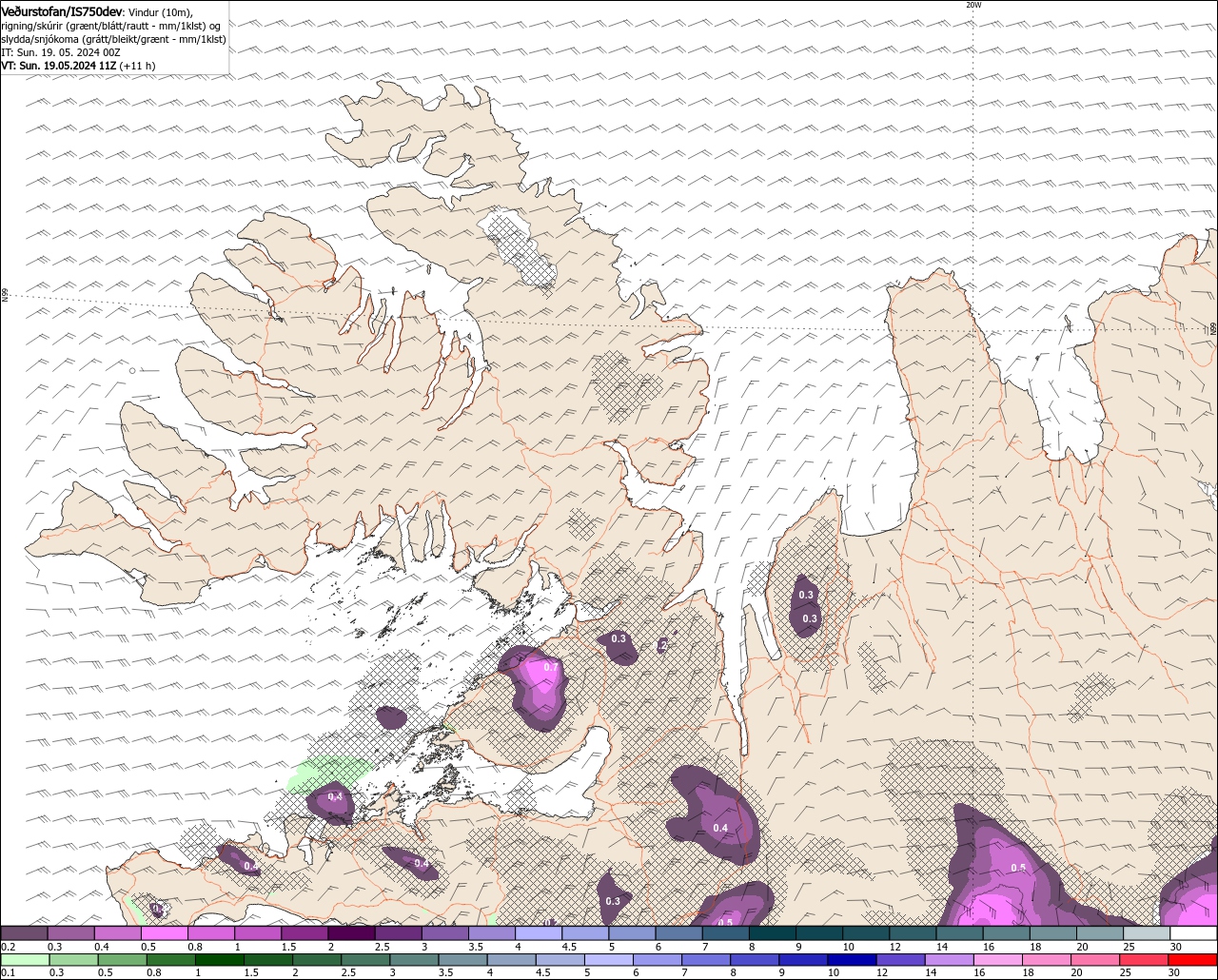The width and height of the screenshot is (1218, 980).
Task: Click the 0.8 swatch in top legend row
Action: pos(210,933)
